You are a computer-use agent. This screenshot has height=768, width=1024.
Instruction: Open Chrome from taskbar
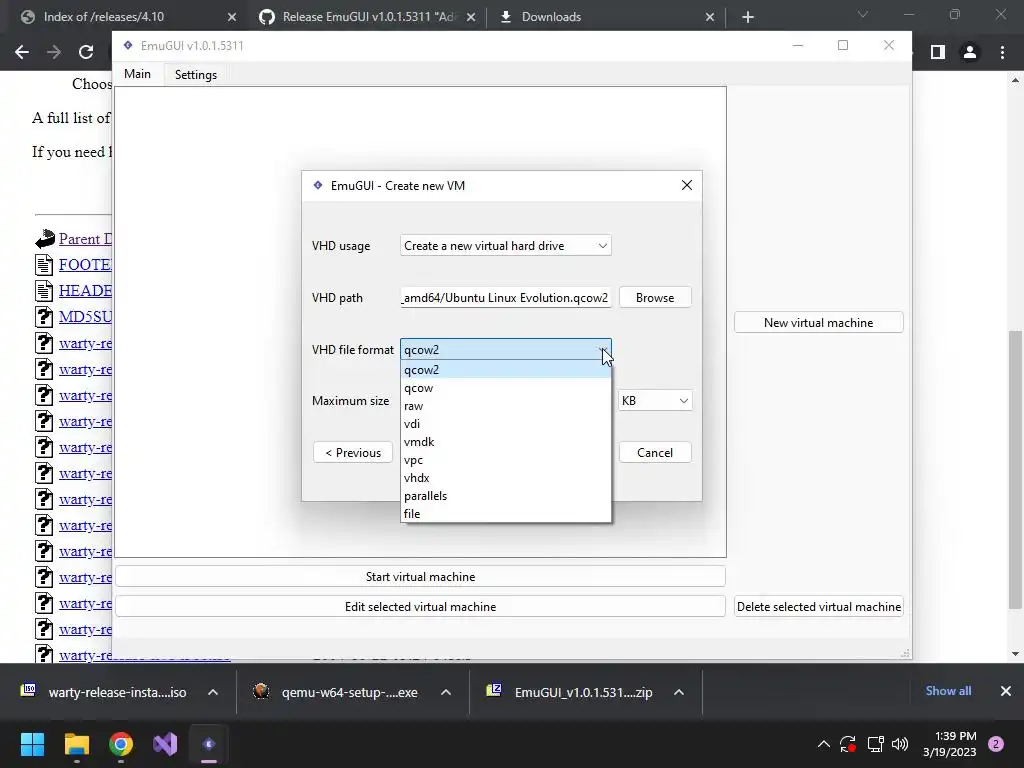(121, 744)
